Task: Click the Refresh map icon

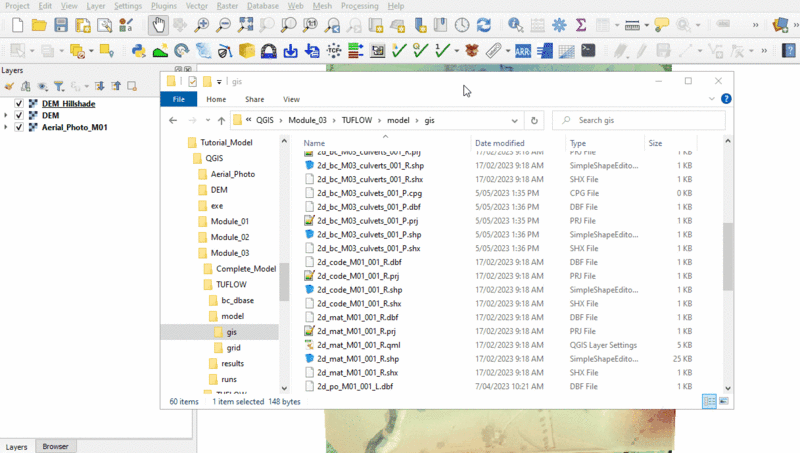Action: tap(484, 24)
